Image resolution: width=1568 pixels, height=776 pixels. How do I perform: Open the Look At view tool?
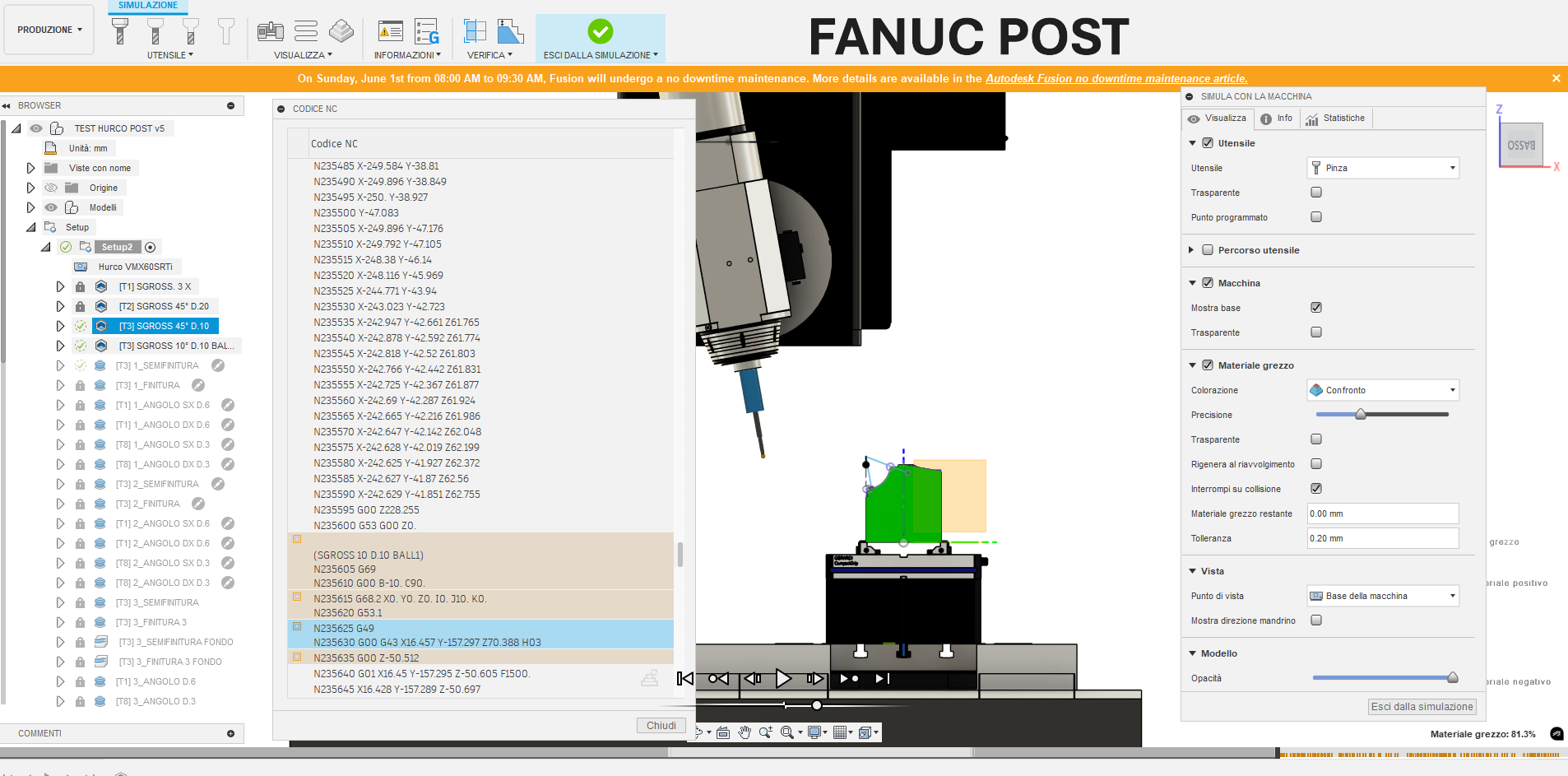(723, 732)
